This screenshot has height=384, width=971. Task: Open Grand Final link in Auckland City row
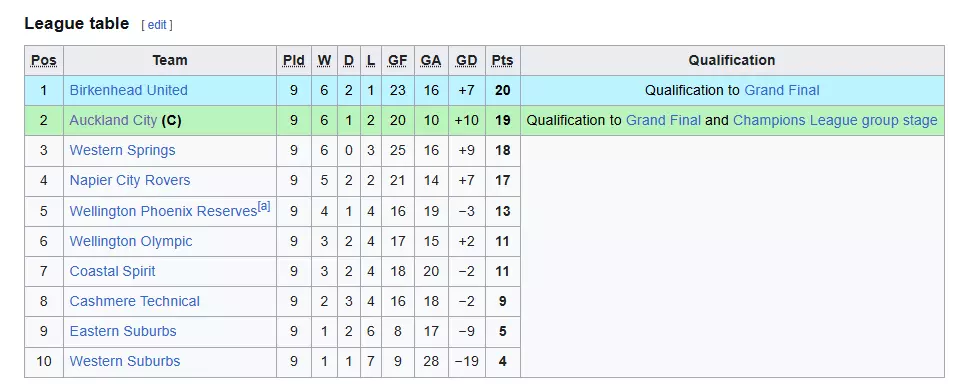663,120
